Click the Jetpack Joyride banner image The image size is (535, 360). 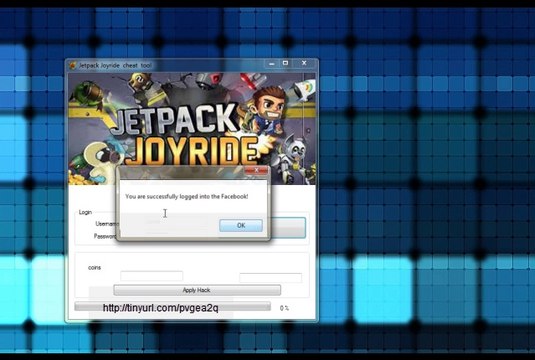coord(192,128)
